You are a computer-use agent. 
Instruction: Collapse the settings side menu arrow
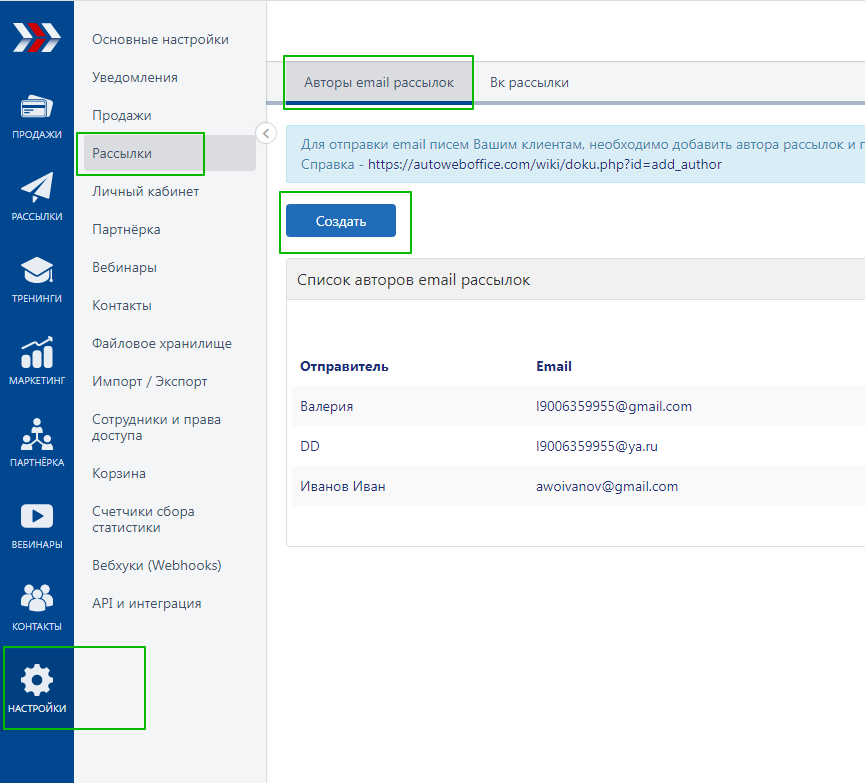pos(265,133)
